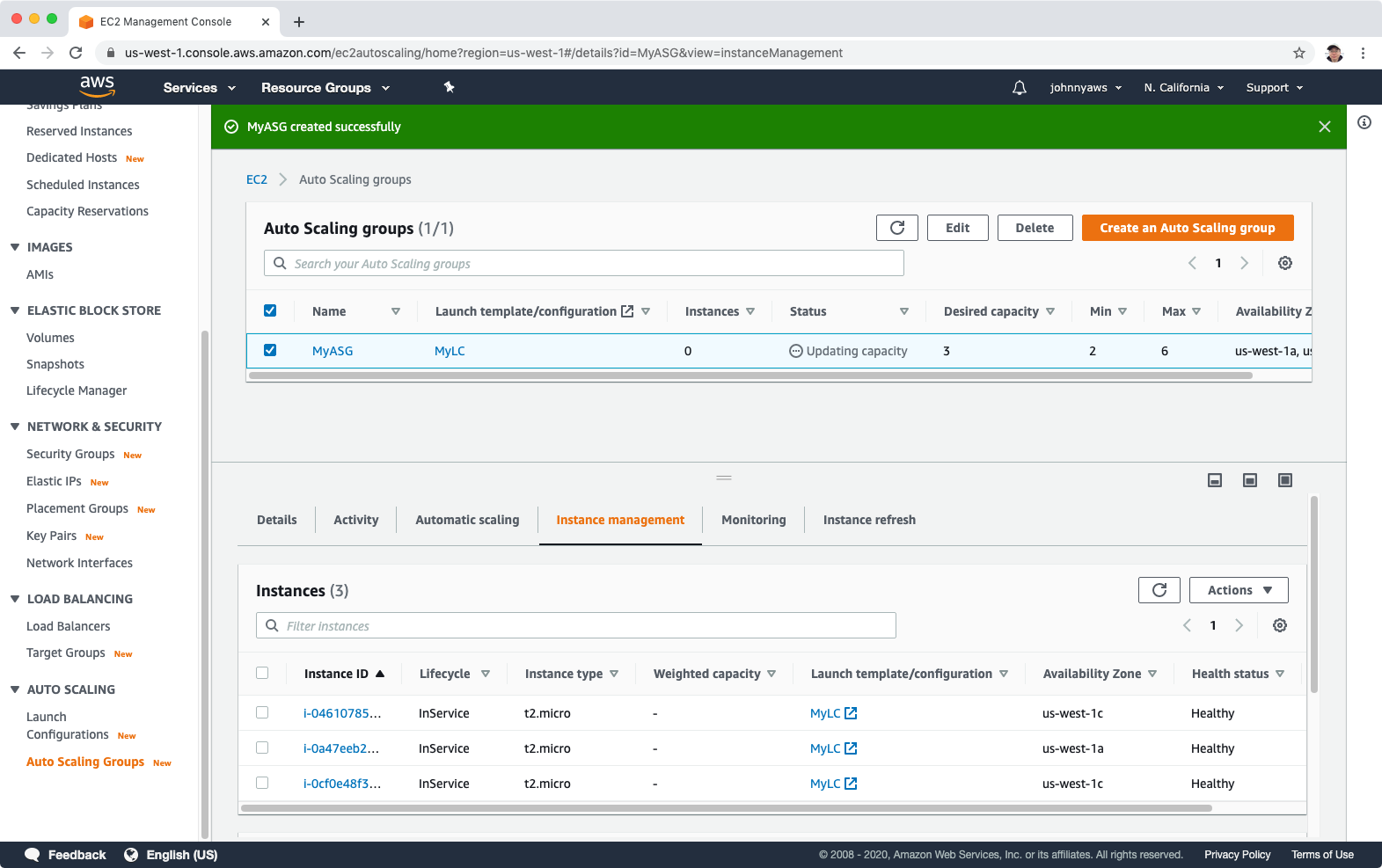Collapse the LOAD BALANCING section
This screenshot has height=868, width=1382.
tap(15, 599)
